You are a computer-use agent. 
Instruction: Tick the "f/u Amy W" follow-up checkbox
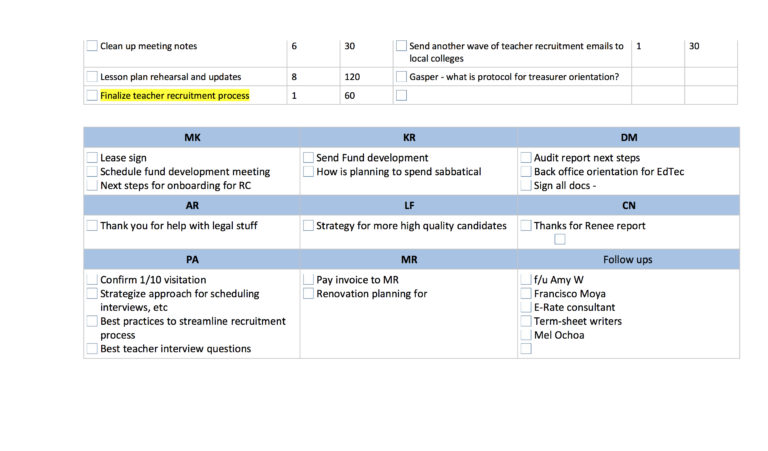pos(526,280)
